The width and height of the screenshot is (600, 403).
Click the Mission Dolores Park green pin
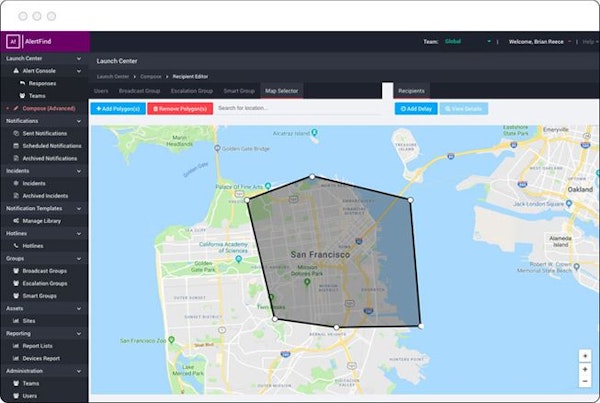click(307, 282)
